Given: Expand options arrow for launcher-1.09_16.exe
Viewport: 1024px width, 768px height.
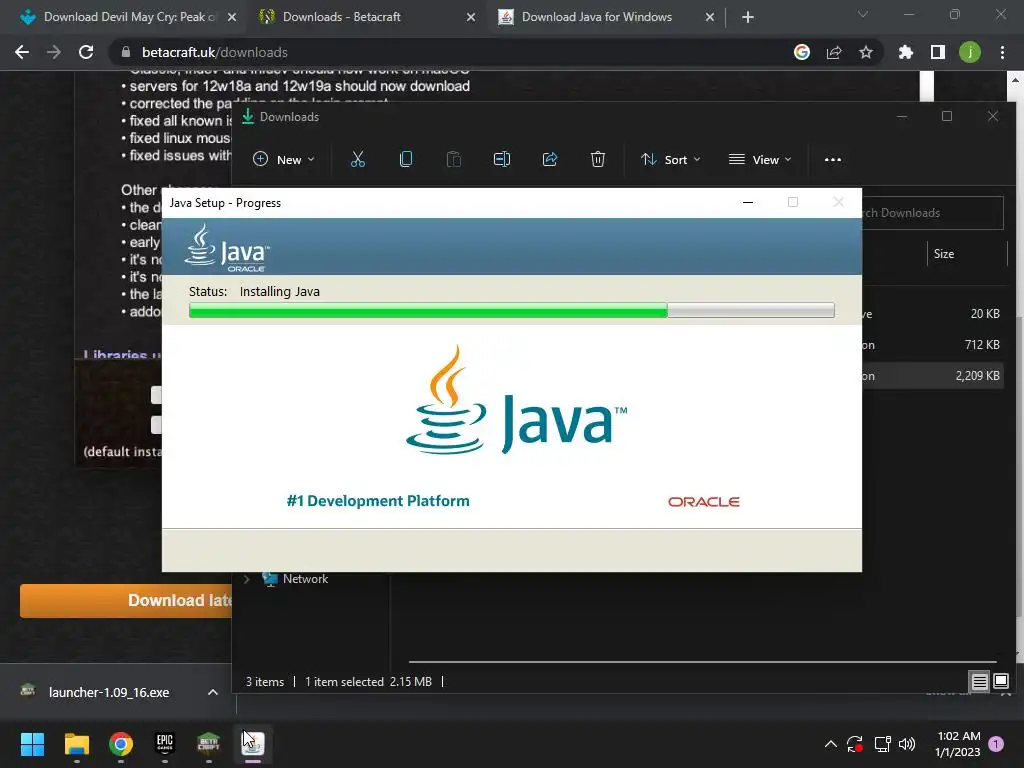Looking at the screenshot, I should pos(213,692).
